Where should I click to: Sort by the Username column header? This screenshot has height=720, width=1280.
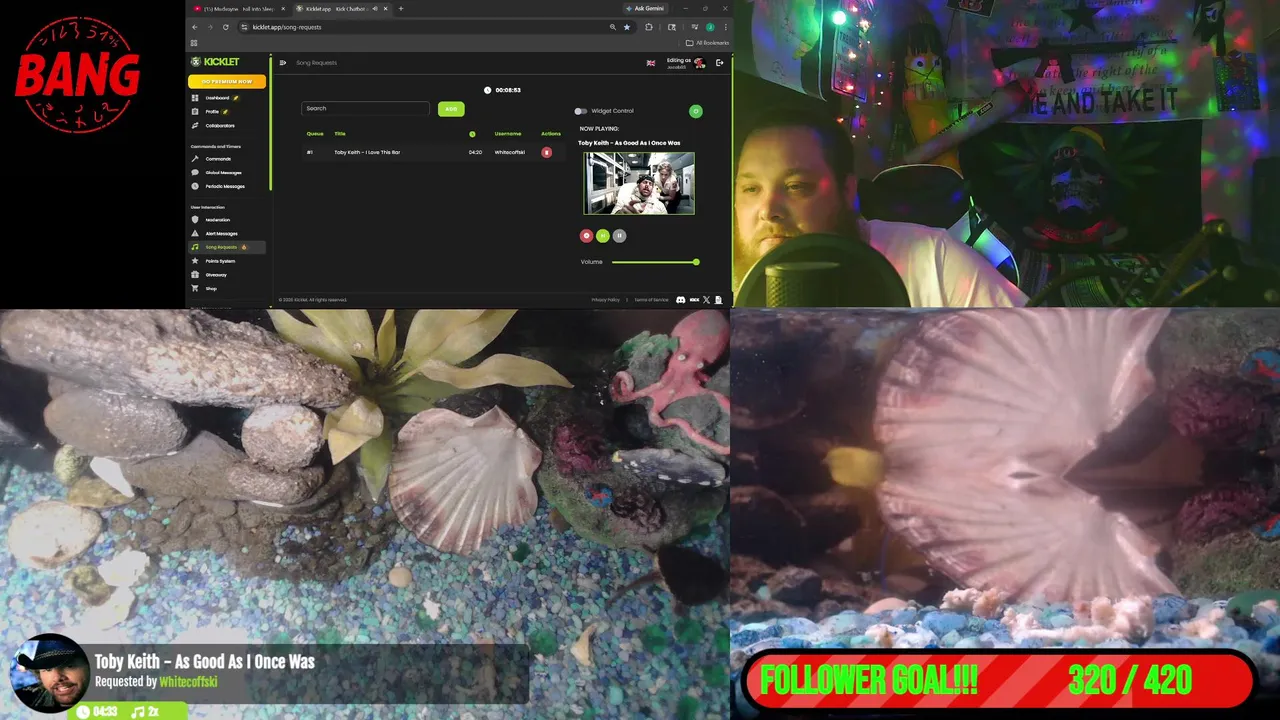point(508,134)
